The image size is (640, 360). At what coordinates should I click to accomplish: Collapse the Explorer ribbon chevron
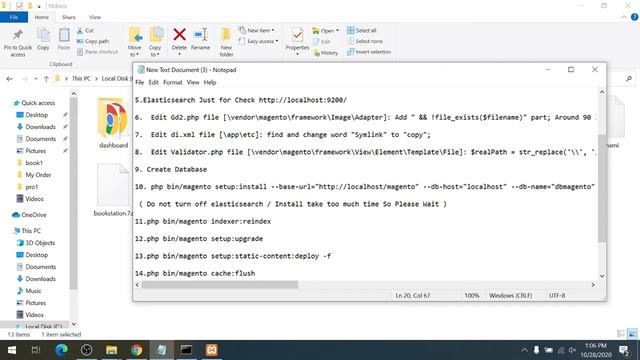coord(624,17)
